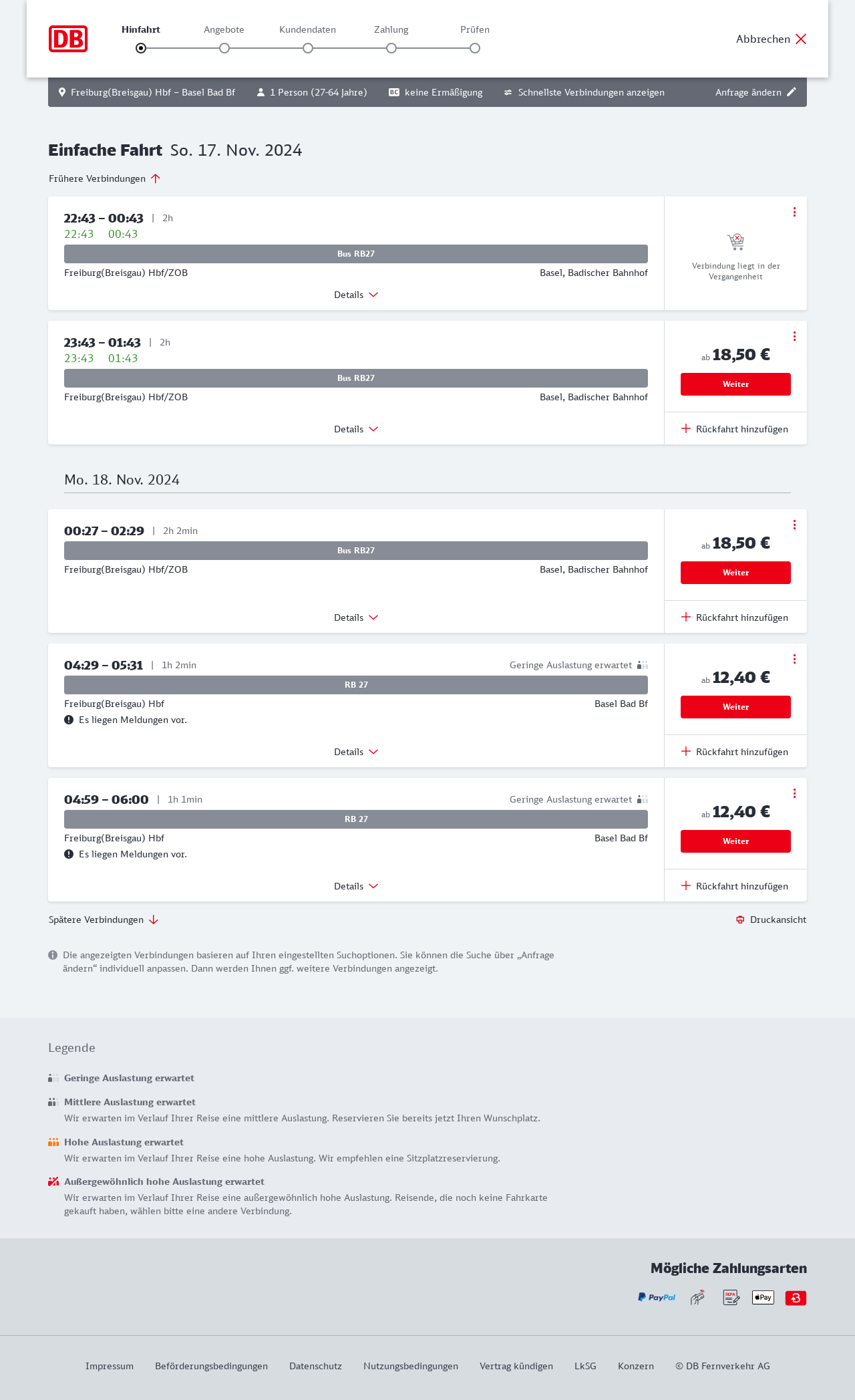
Task: Click the PayPal payment icon
Action: [x=657, y=1297]
